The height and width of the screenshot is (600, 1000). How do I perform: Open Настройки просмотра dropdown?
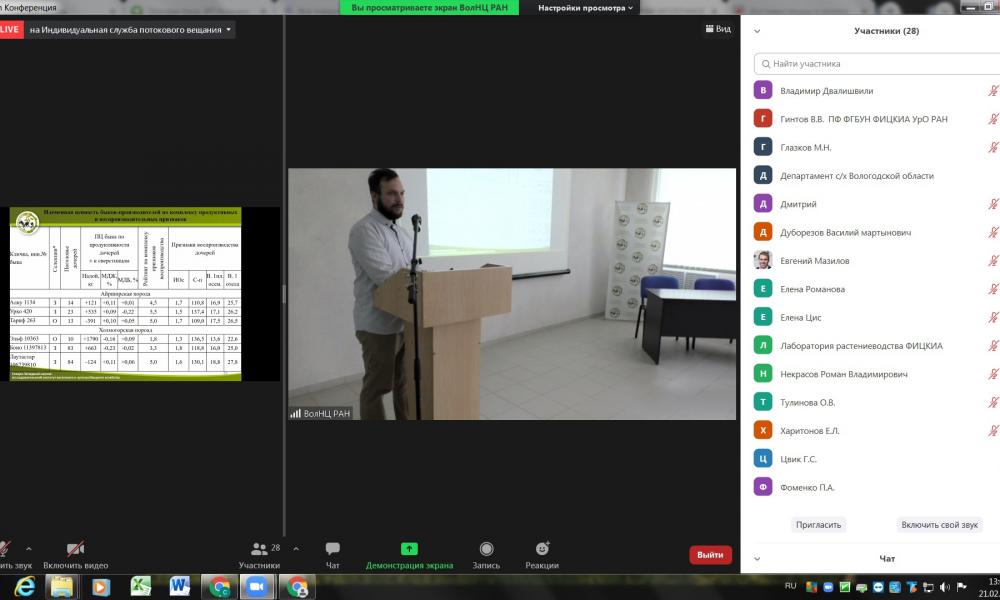tap(585, 8)
